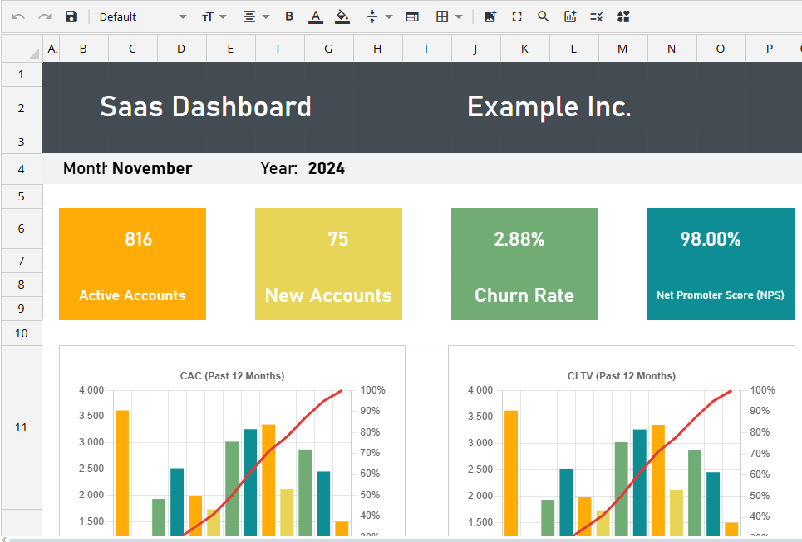The height and width of the screenshot is (542, 802).
Task: Save the spreadsheet with the floppy disk icon
Action: coord(71,17)
